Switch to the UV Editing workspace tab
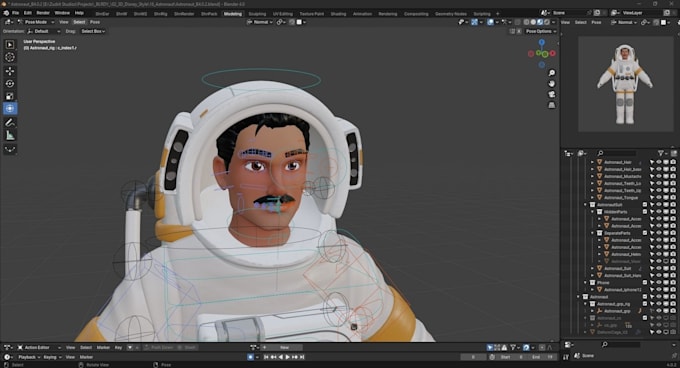Image resolution: width=680 pixels, height=368 pixels. click(283, 14)
